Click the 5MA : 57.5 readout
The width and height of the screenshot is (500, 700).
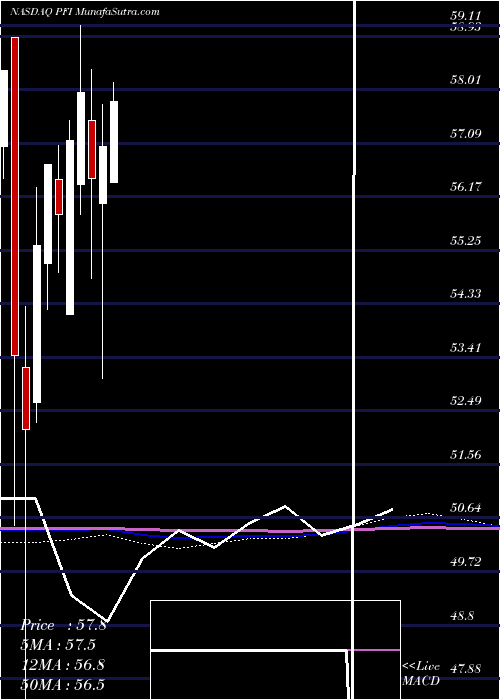pos(58,645)
